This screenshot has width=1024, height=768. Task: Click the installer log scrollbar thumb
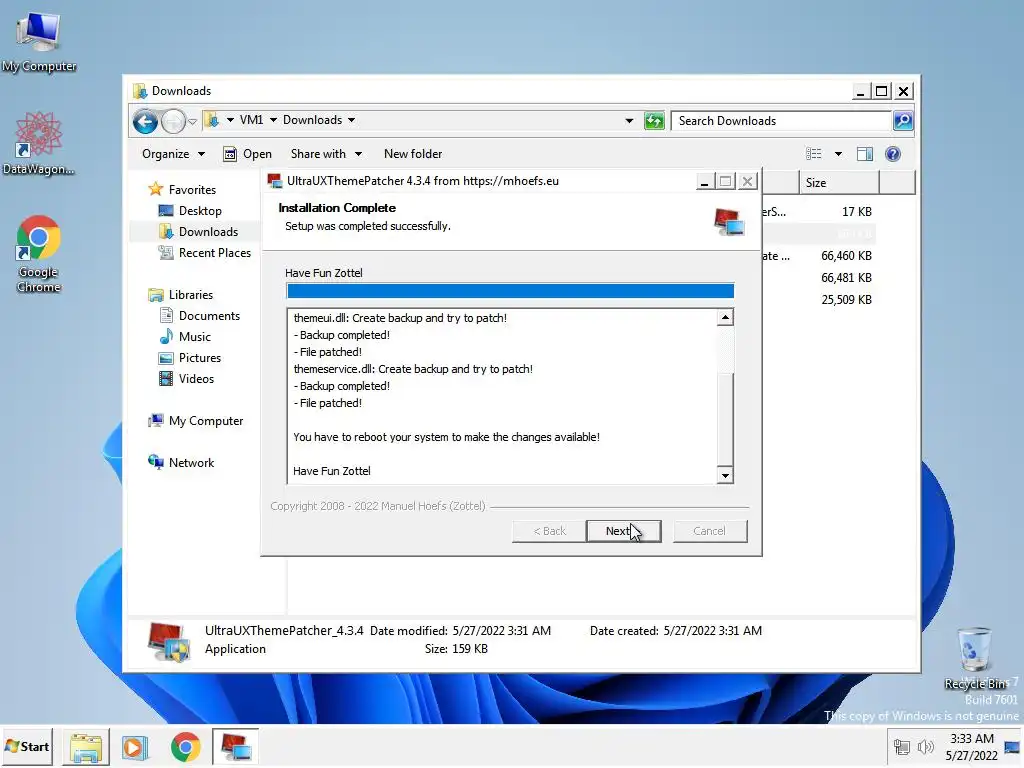pyautogui.click(x=725, y=419)
